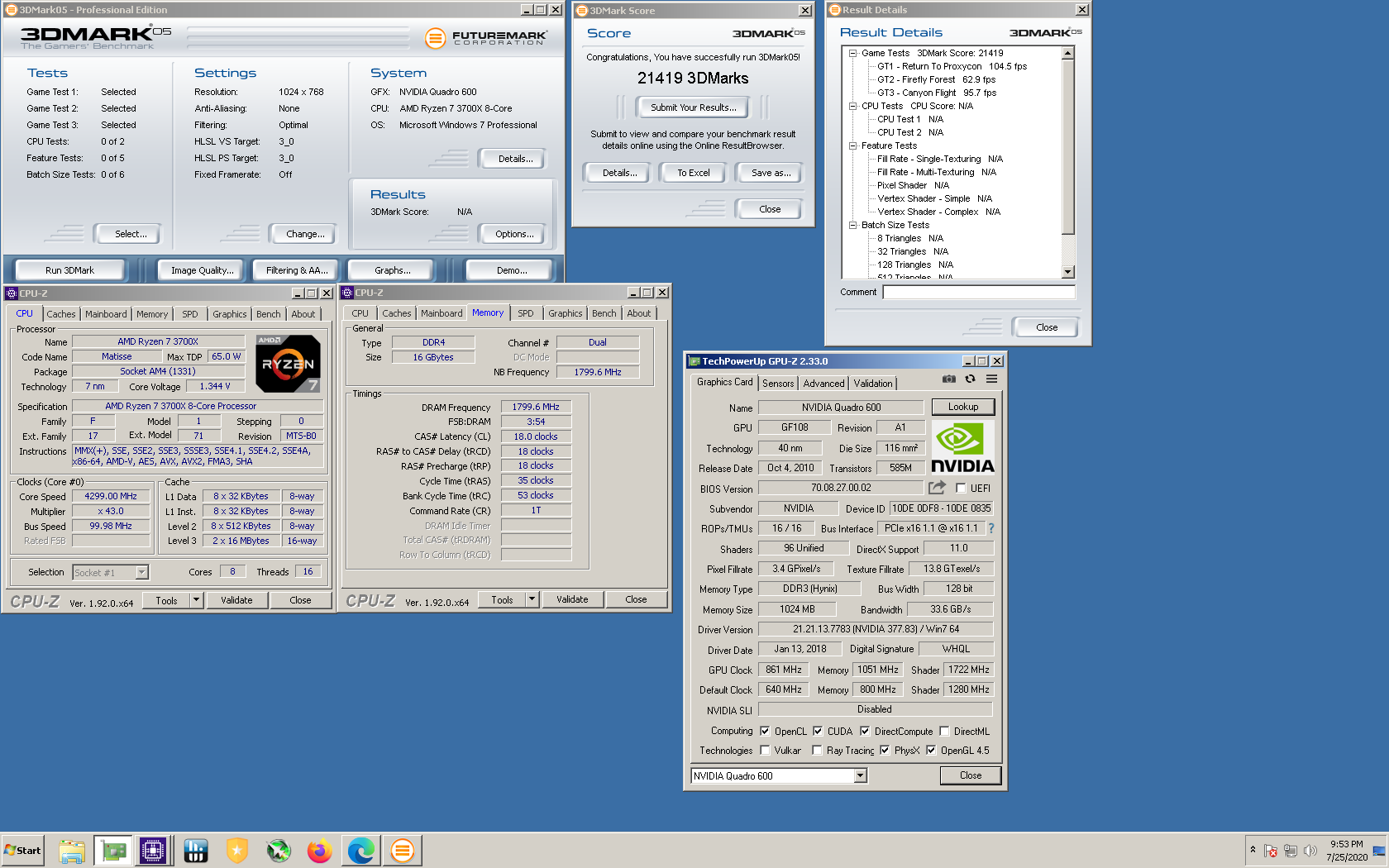Open the Tools dropdown arrow in CPU-Z Memory window
The height and width of the screenshot is (868, 1389).
click(x=532, y=599)
